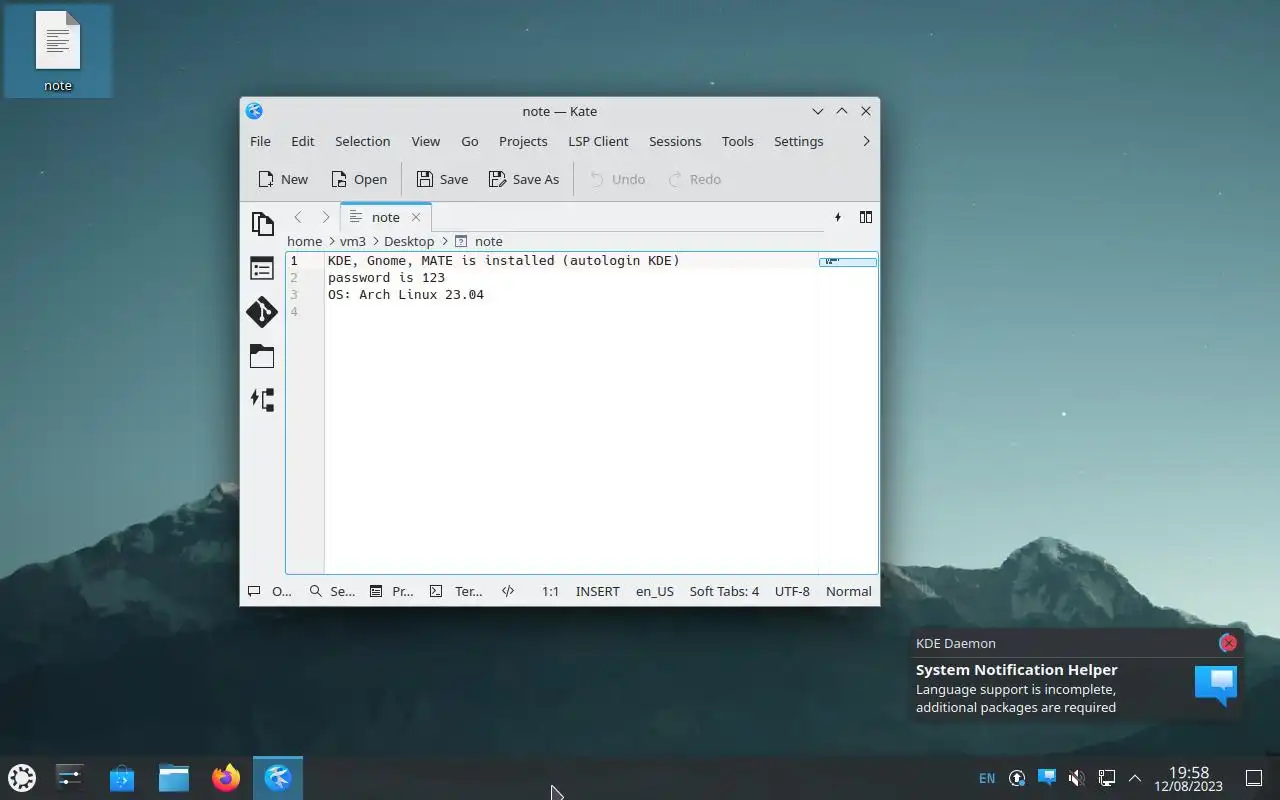Open the volume control tray icon
Screen dimensions: 1280x800
(x=1076, y=778)
